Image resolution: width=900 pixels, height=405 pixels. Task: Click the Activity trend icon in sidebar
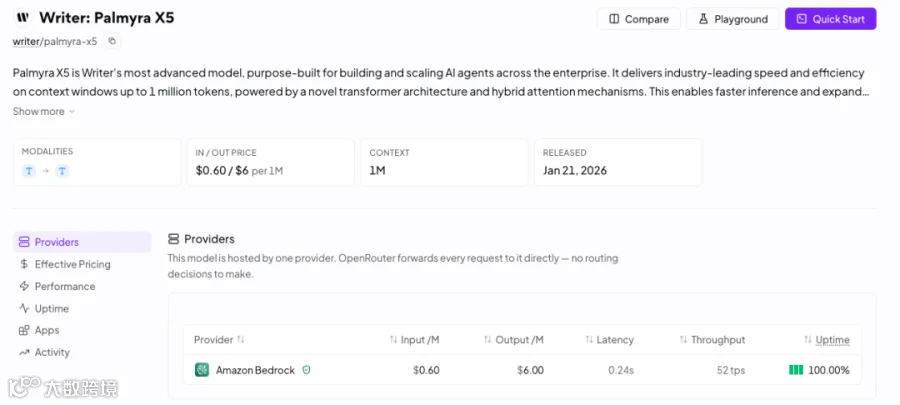24,352
